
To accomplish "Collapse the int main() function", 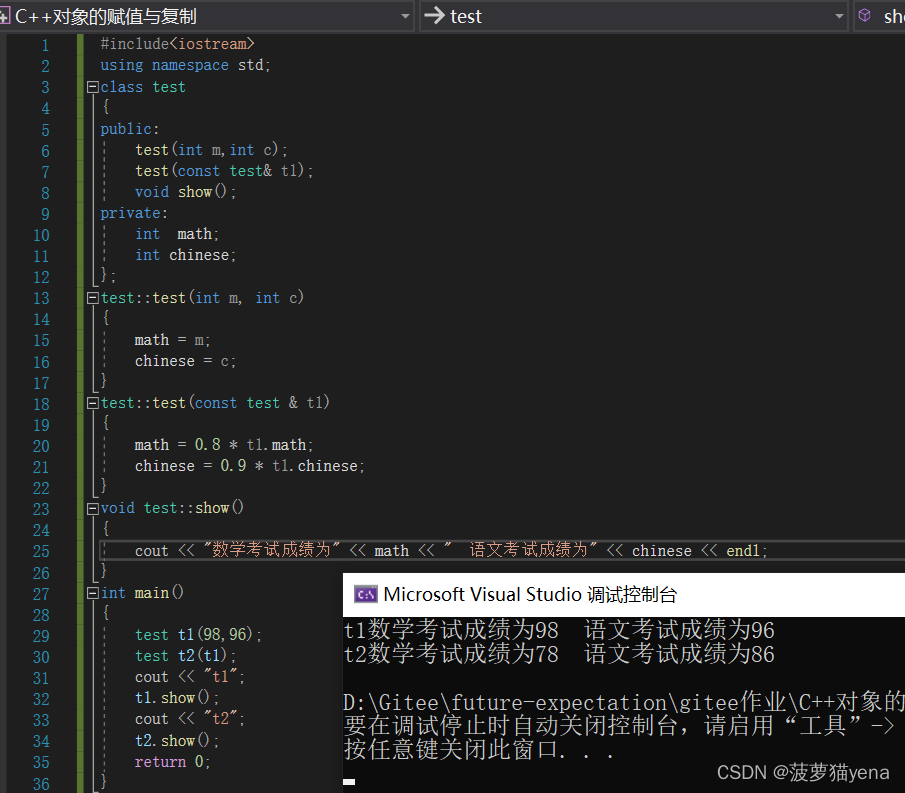I will [92, 593].
